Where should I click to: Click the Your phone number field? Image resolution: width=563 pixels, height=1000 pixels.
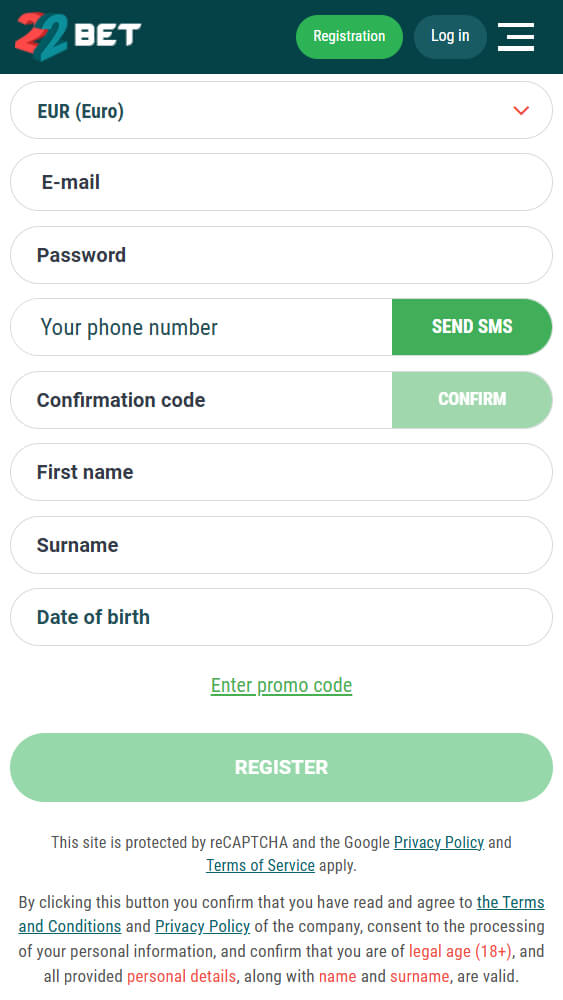click(x=201, y=327)
